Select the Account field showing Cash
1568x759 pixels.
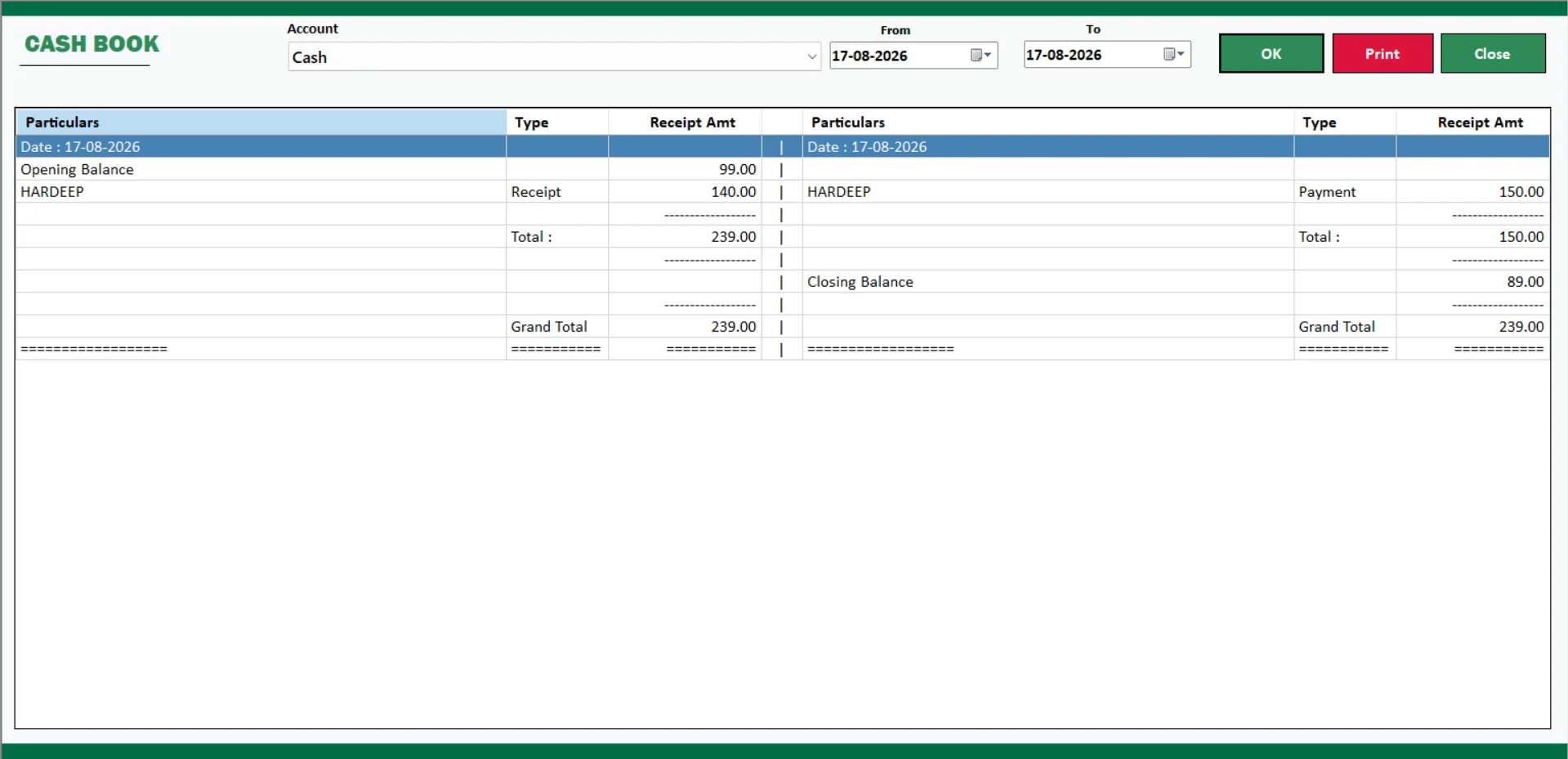[x=554, y=57]
